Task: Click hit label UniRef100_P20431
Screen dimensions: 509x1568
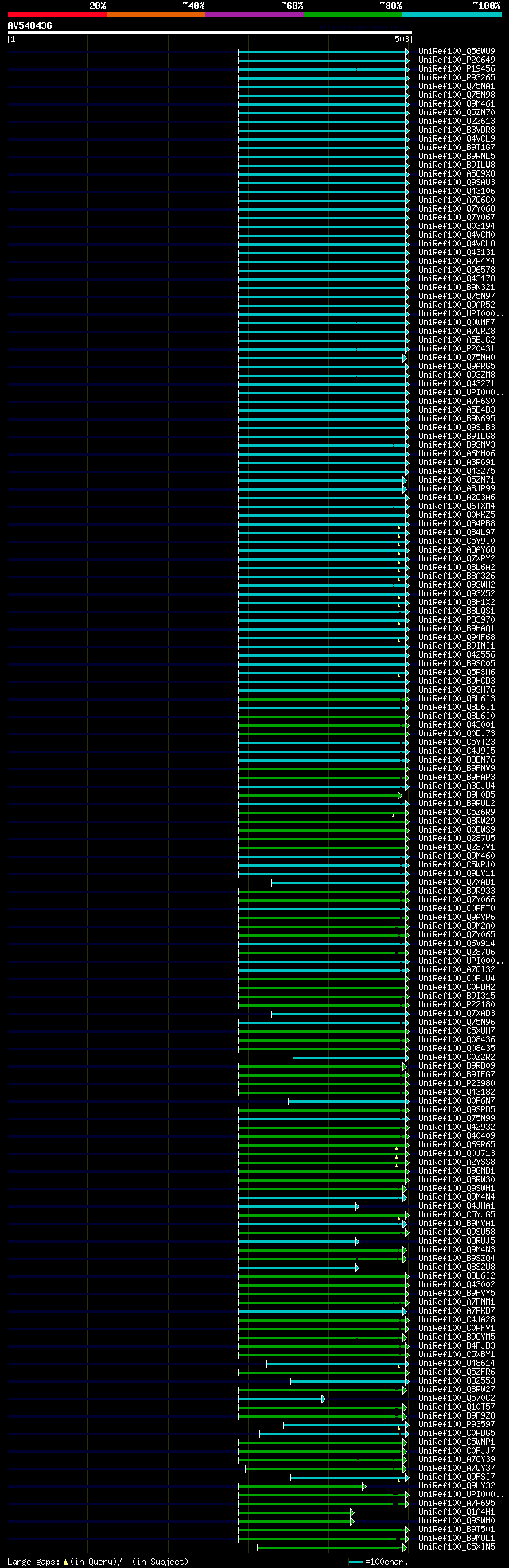Action: coord(457,348)
